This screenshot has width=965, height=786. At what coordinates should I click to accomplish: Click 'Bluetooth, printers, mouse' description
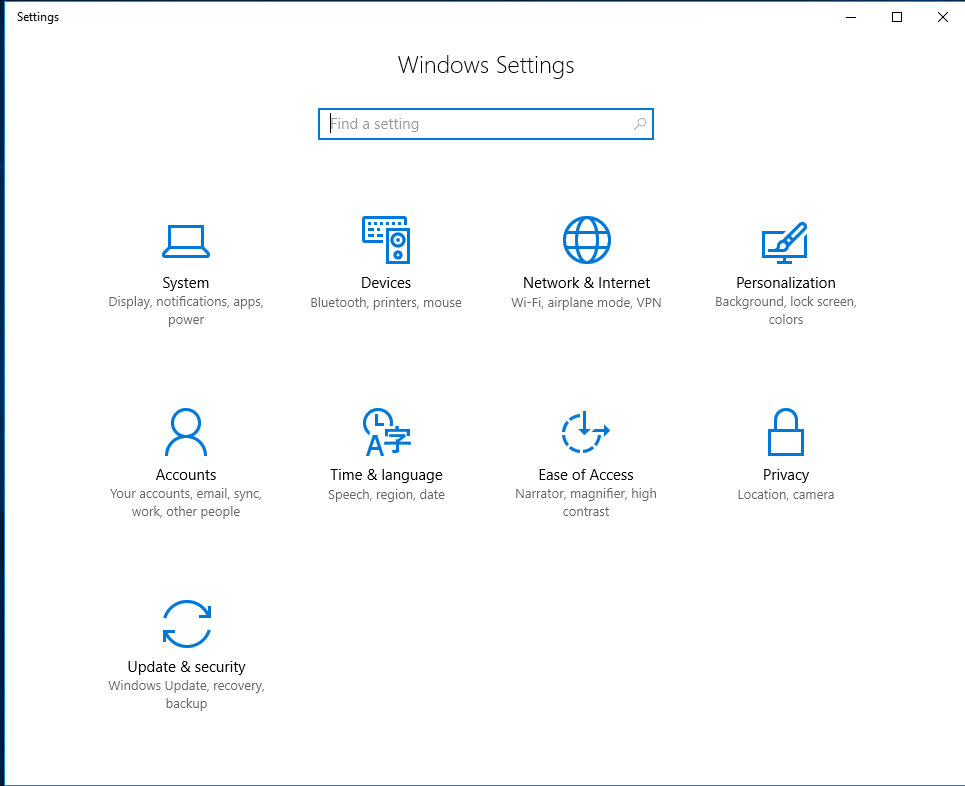(386, 303)
